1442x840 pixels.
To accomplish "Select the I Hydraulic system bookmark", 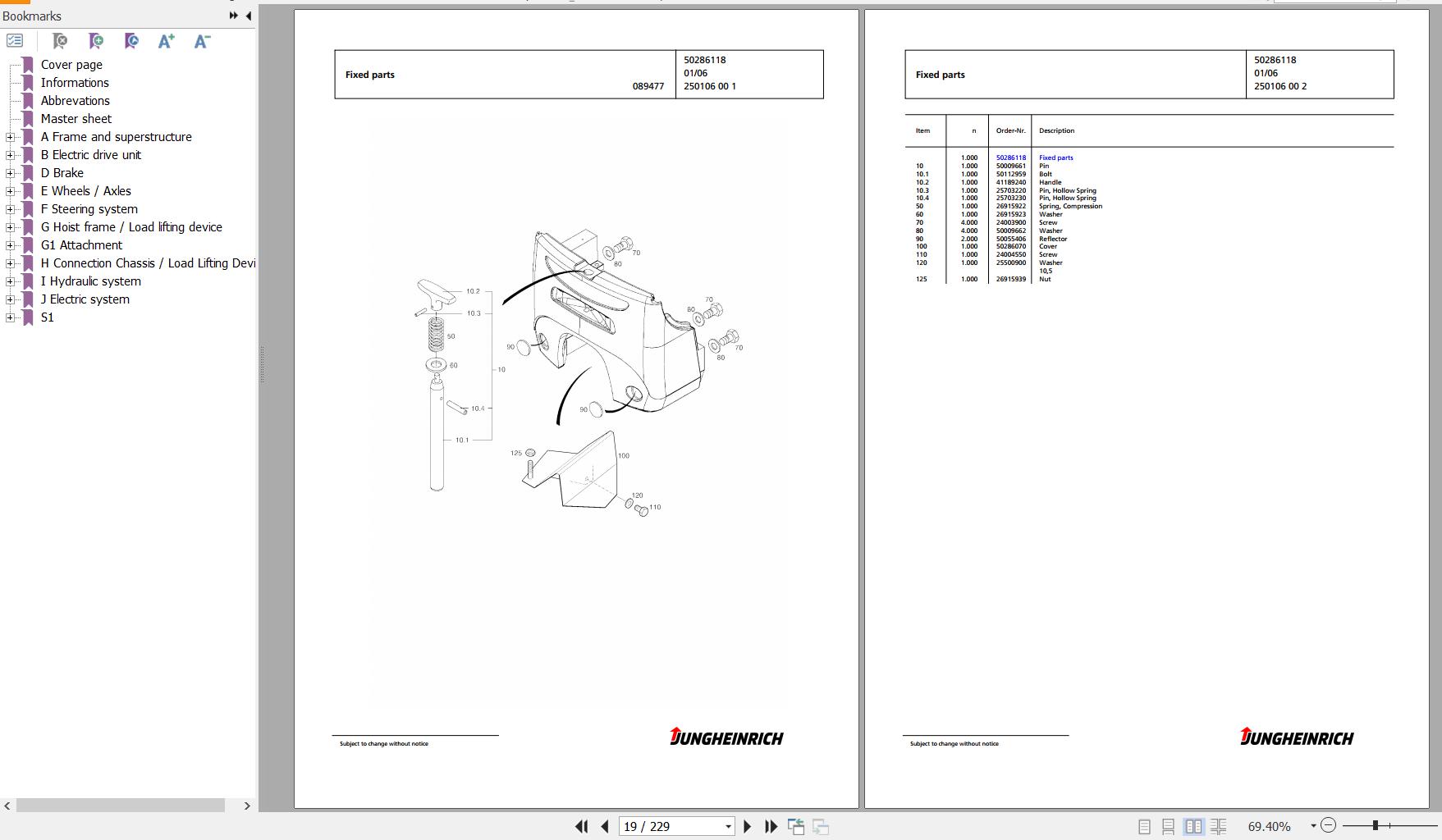I will coord(91,281).
